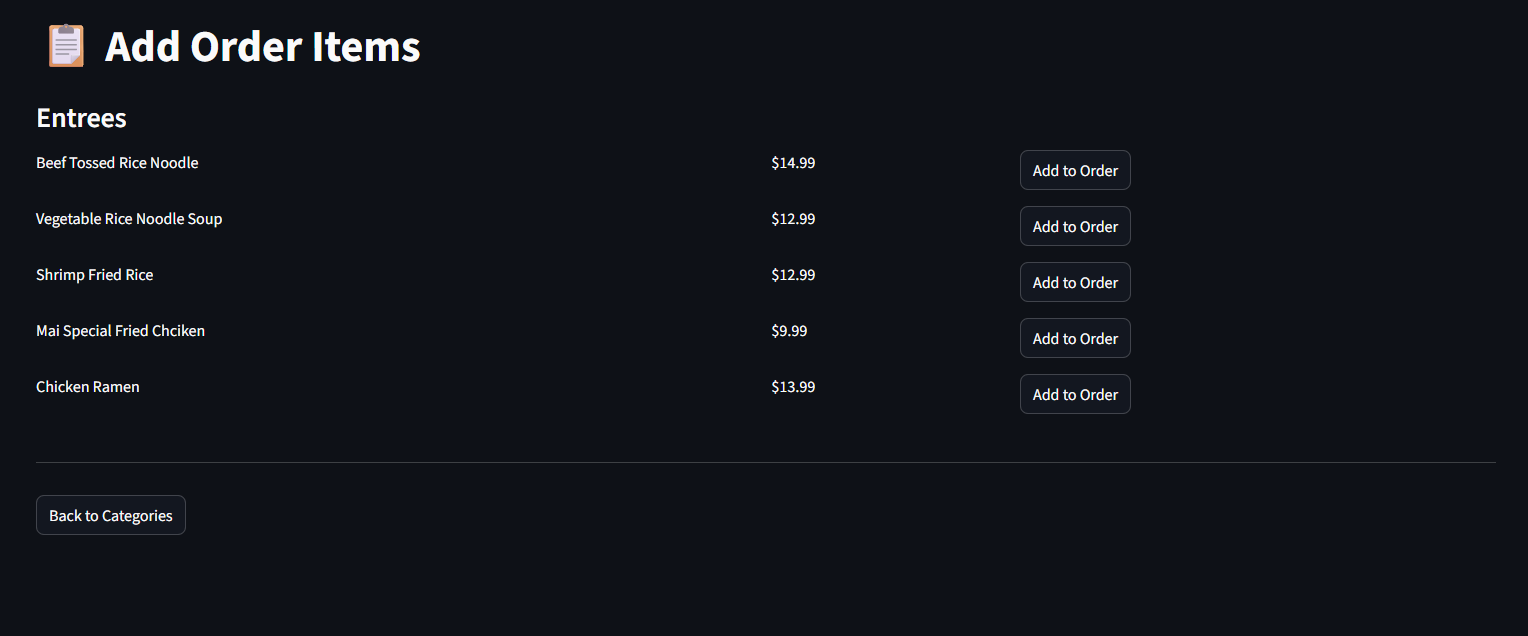Click the Chicken Ramen item name

click(x=88, y=387)
